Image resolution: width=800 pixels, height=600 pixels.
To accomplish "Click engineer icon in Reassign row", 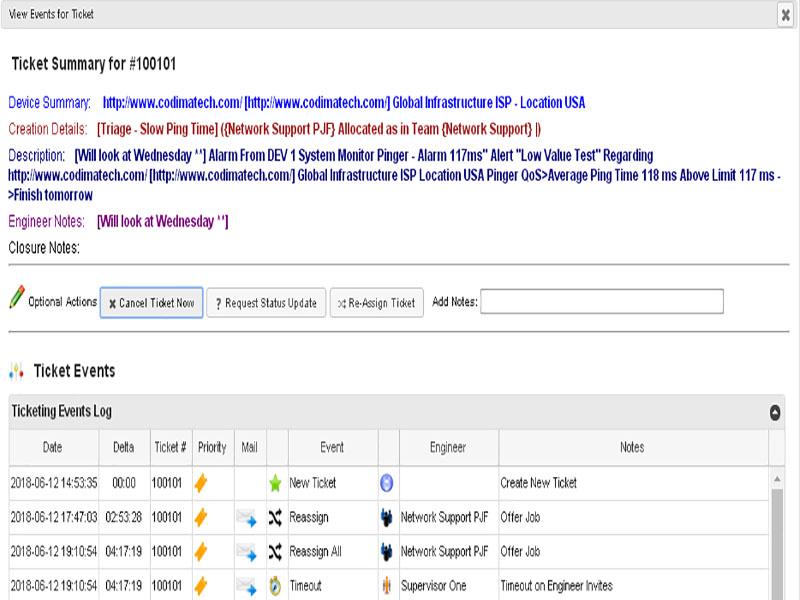I will 387,518.
